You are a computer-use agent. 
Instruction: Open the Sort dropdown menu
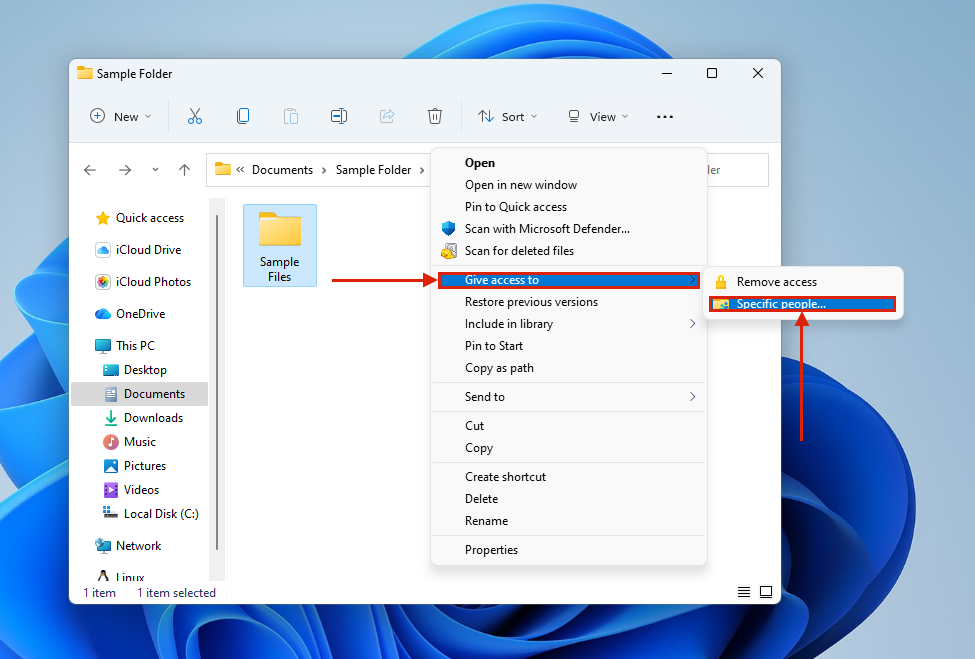click(507, 116)
